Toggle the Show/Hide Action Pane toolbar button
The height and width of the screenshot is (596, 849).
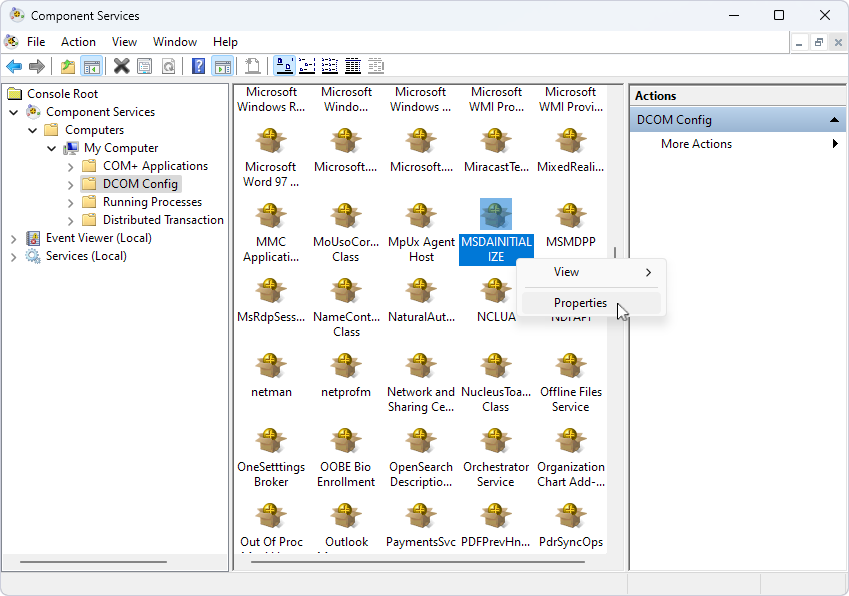point(223,67)
